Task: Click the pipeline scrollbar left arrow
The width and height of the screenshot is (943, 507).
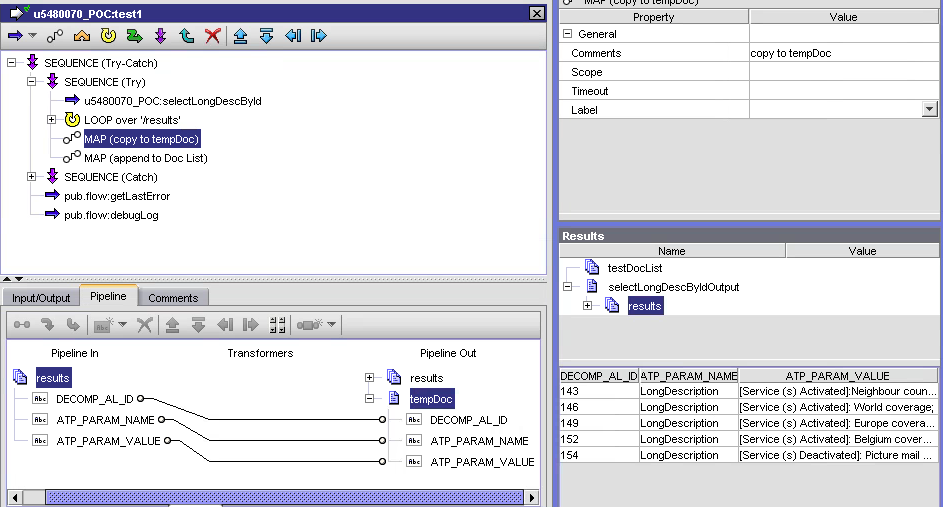Action: pyautogui.click(x=15, y=497)
